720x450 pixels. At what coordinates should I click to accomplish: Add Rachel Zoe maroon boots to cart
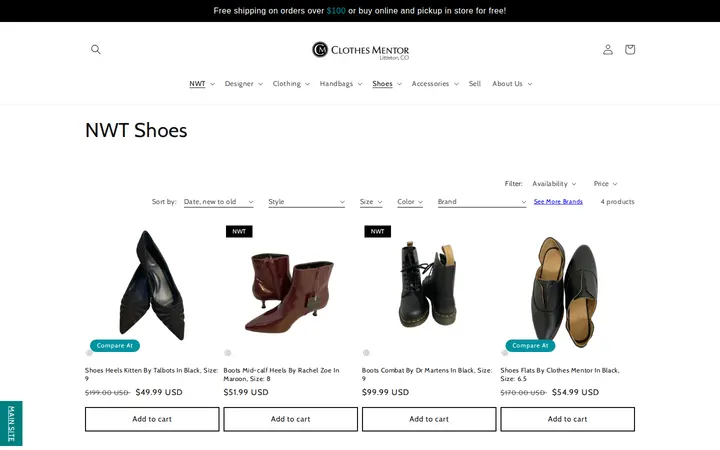pos(291,419)
